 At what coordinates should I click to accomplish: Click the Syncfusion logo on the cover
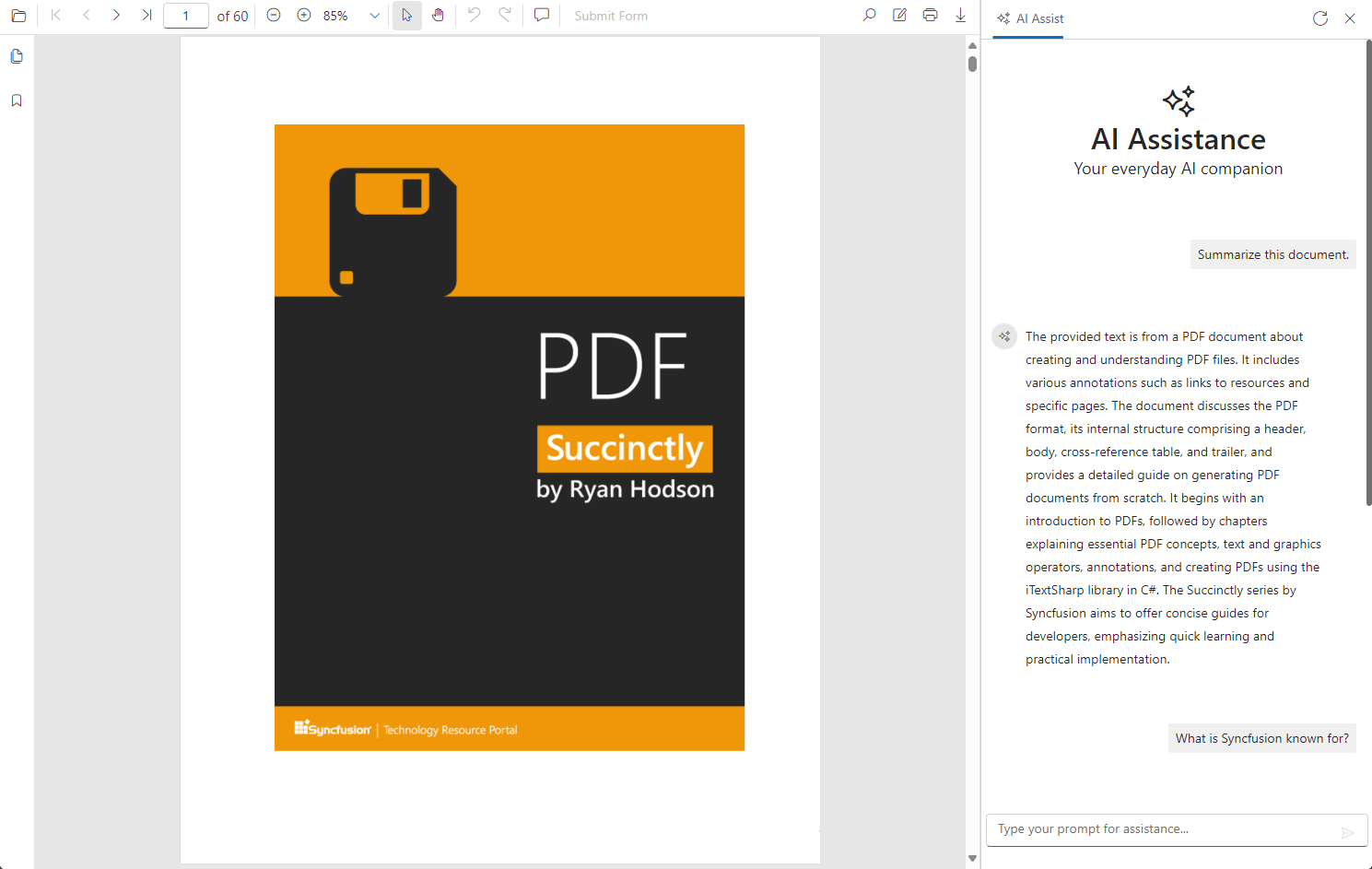pos(333,728)
